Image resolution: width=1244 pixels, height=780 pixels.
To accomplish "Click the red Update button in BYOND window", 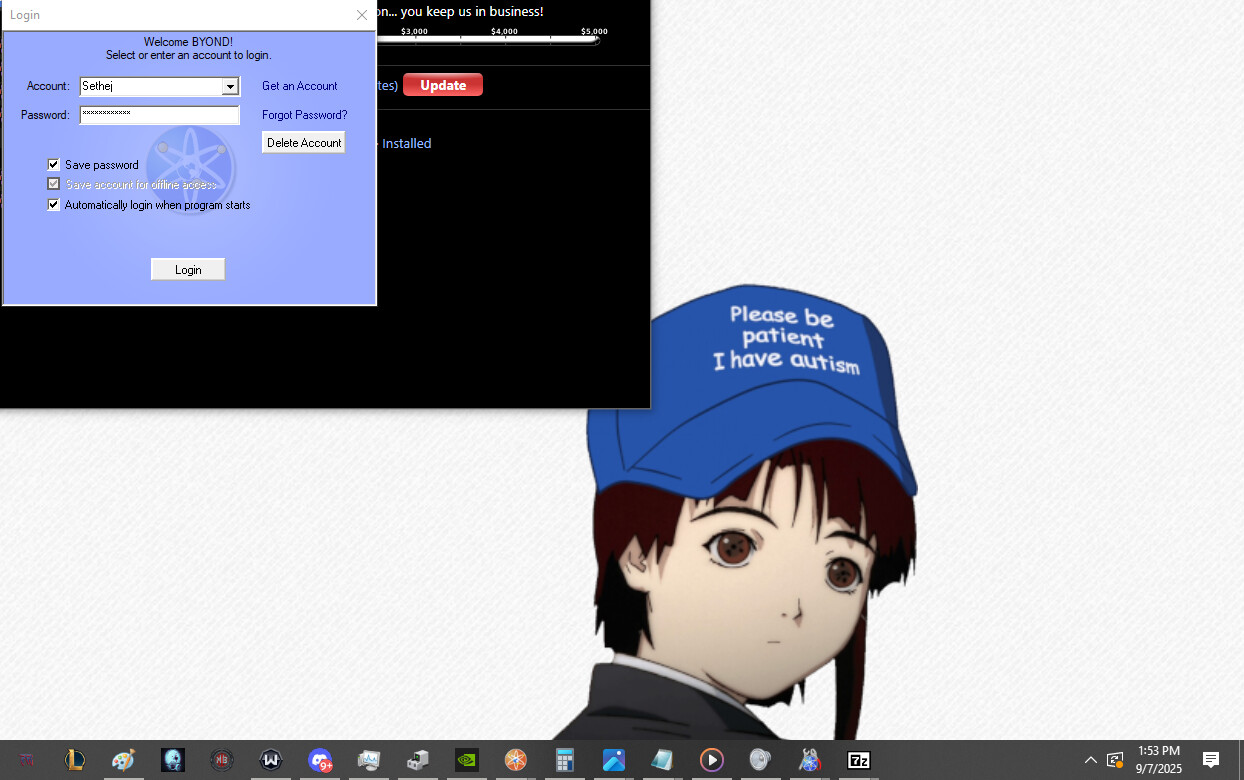I will tap(443, 85).
